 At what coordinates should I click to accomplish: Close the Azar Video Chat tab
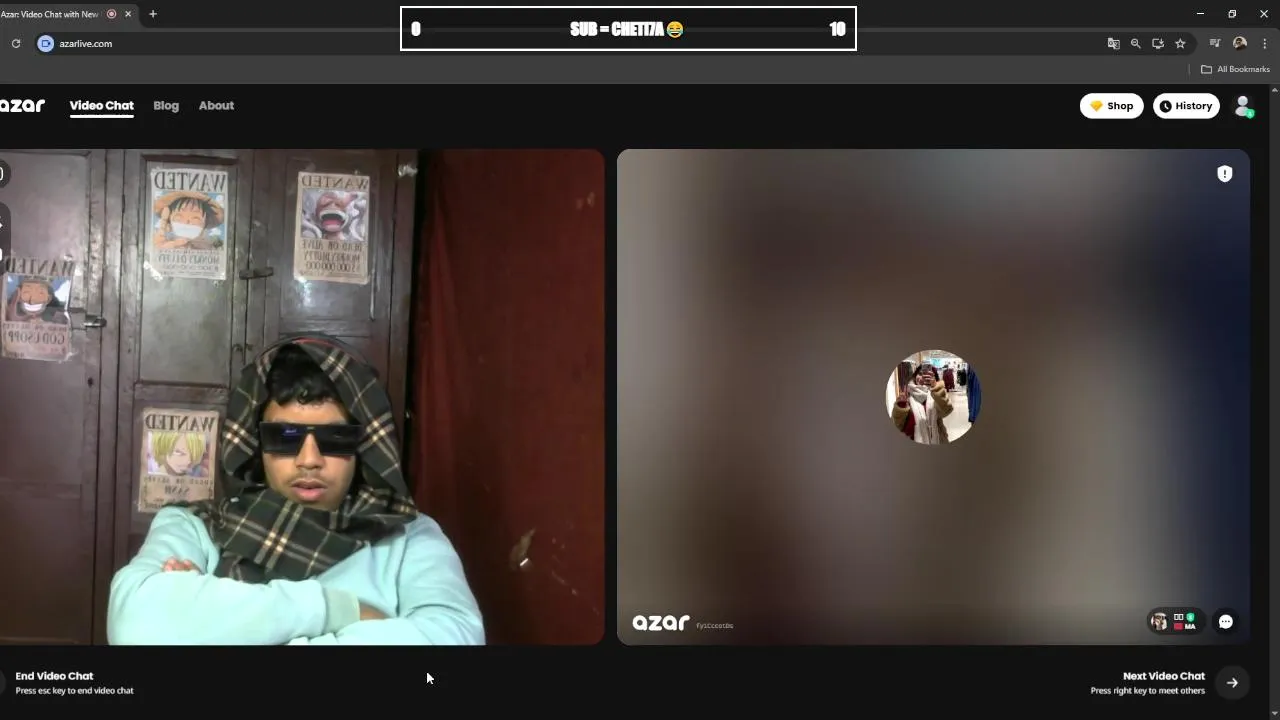(x=128, y=14)
